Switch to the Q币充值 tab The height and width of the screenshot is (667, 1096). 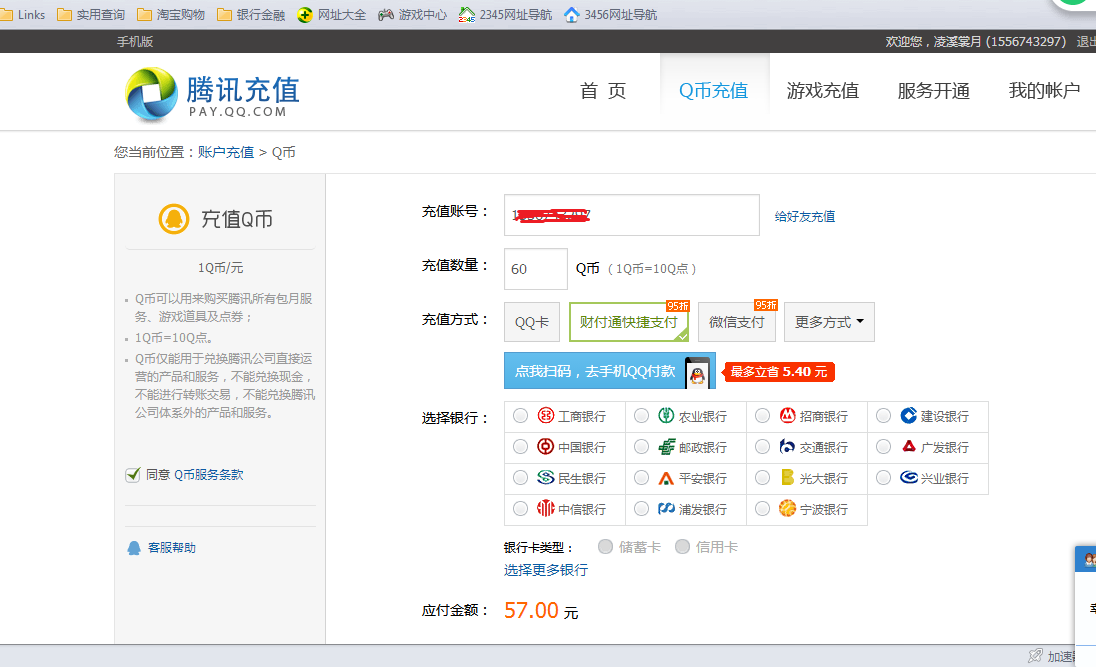pyautogui.click(x=714, y=91)
